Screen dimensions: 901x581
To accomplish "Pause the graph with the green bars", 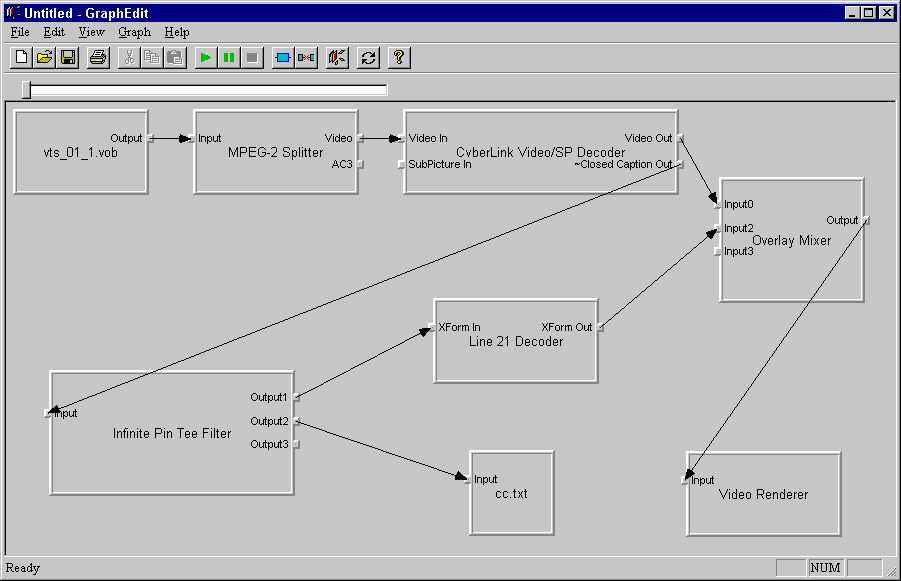I will [229, 57].
